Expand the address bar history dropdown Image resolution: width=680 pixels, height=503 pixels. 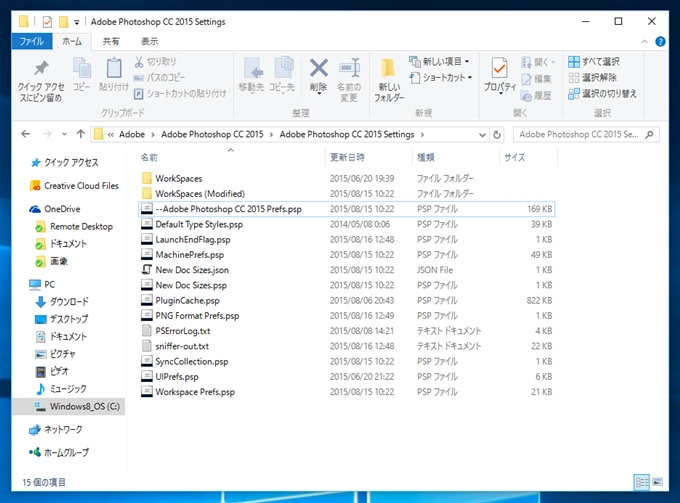[482, 135]
